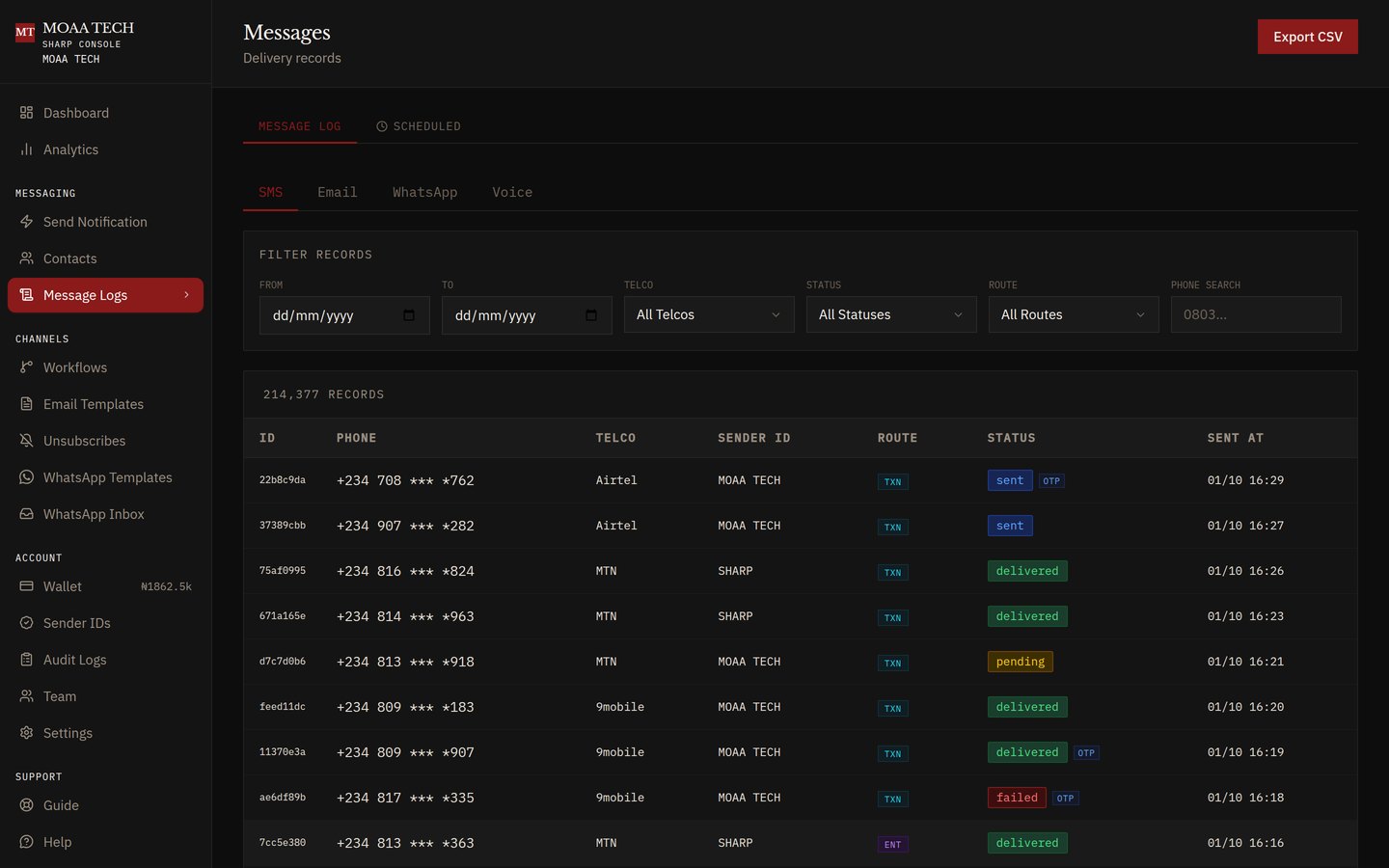Switch to the Voice channel tab
1389x868 pixels.
[512, 192]
